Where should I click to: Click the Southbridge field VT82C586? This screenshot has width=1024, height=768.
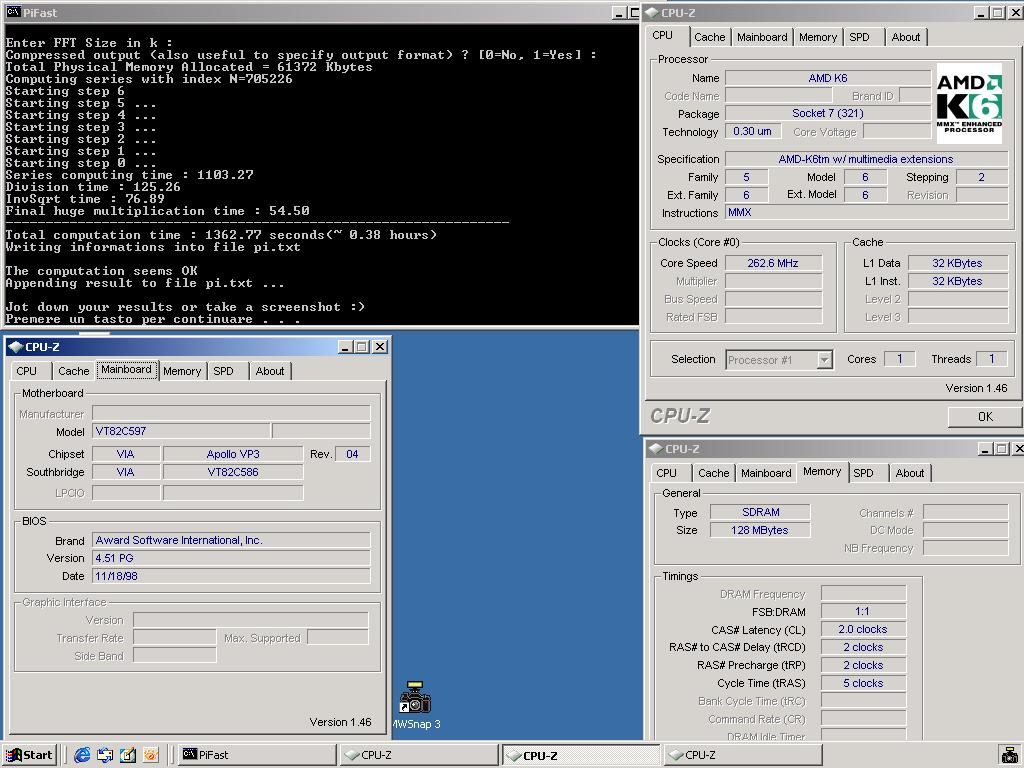pyautogui.click(x=233, y=472)
